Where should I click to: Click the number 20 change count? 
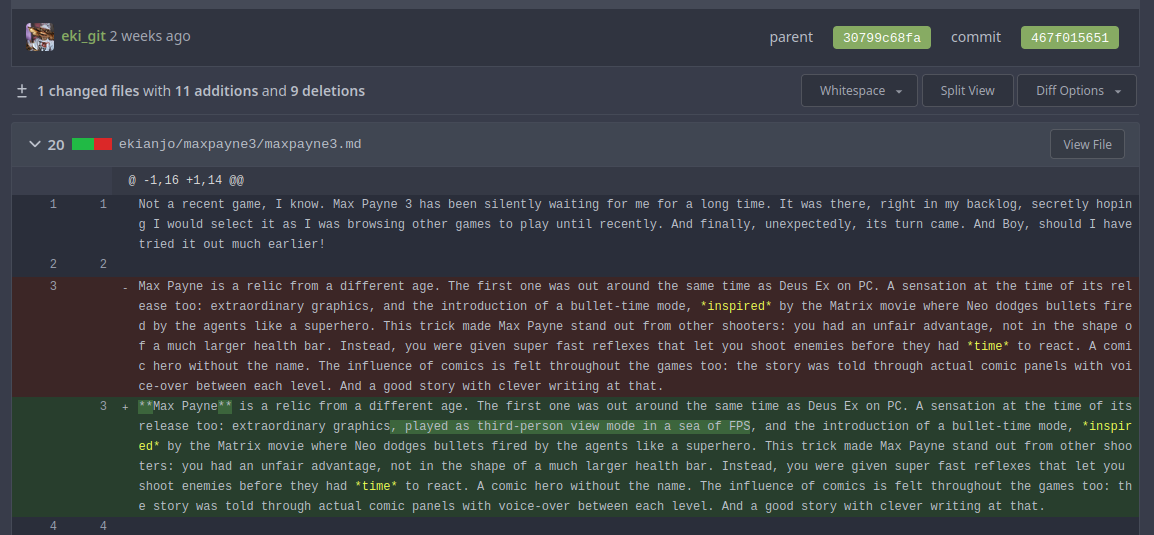[x=56, y=145]
